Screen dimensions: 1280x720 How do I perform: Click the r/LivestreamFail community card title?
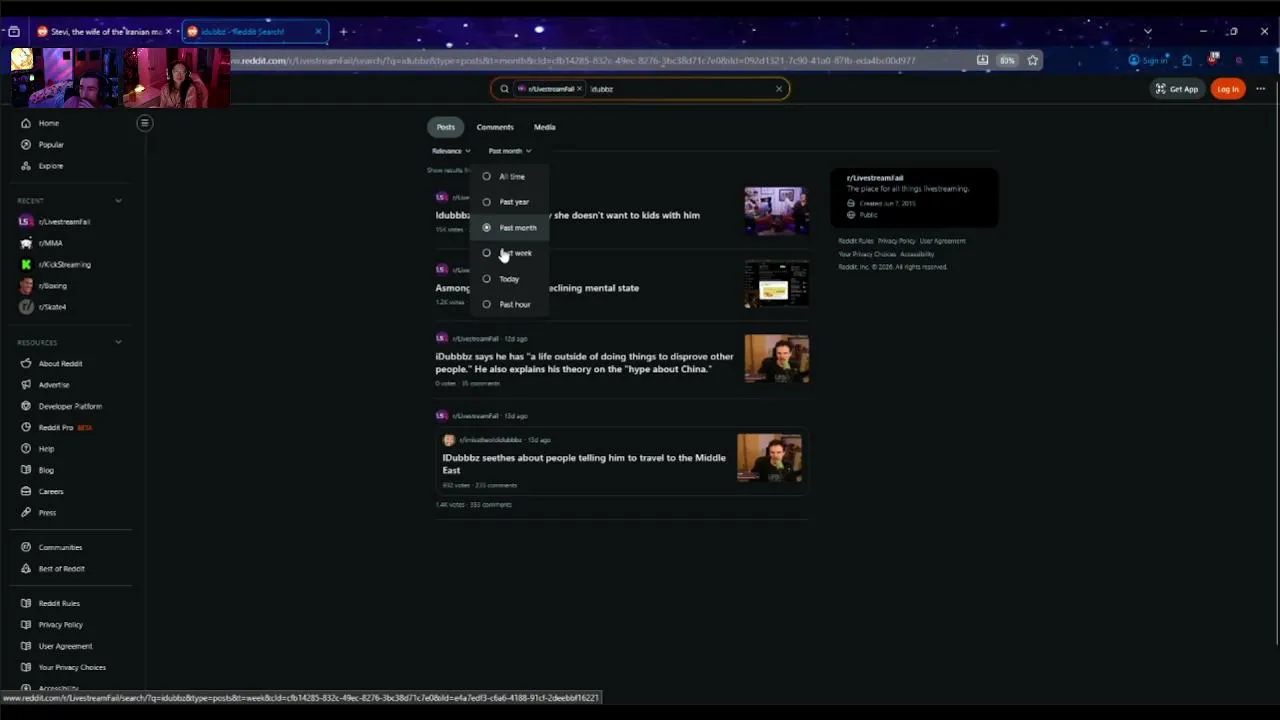point(875,178)
